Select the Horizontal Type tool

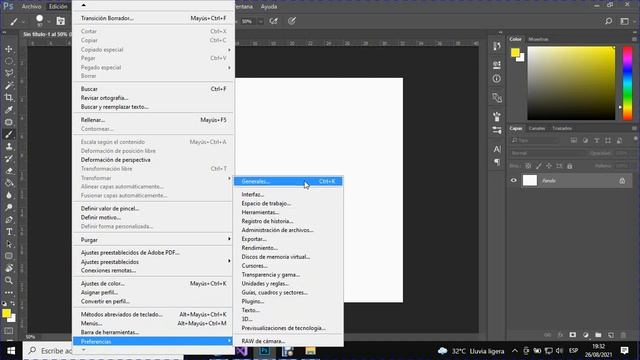click(x=9, y=232)
